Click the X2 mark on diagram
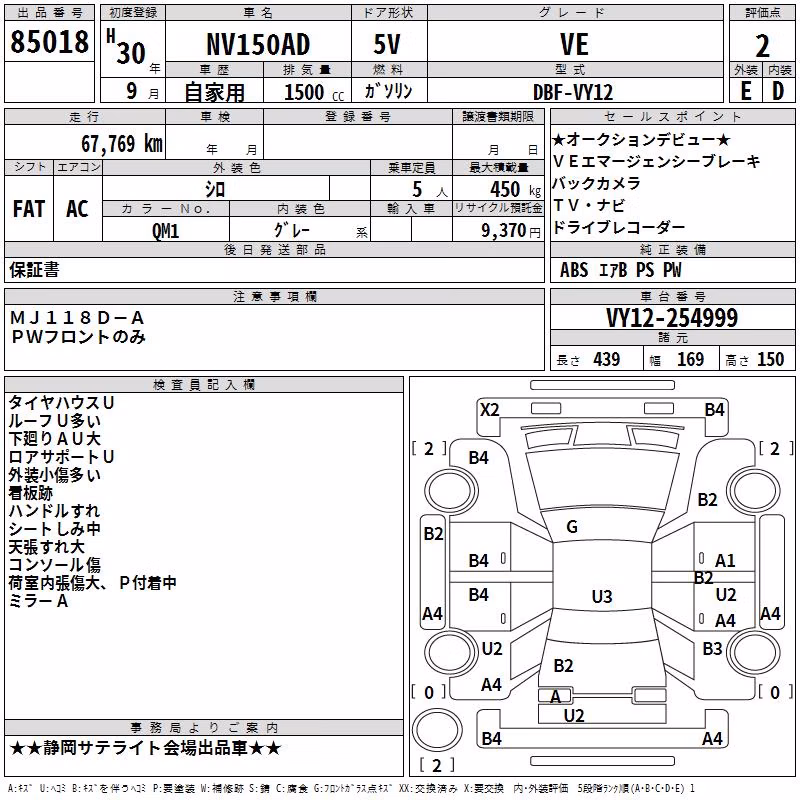Viewport: 800px width, 800px height. tap(490, 410)
